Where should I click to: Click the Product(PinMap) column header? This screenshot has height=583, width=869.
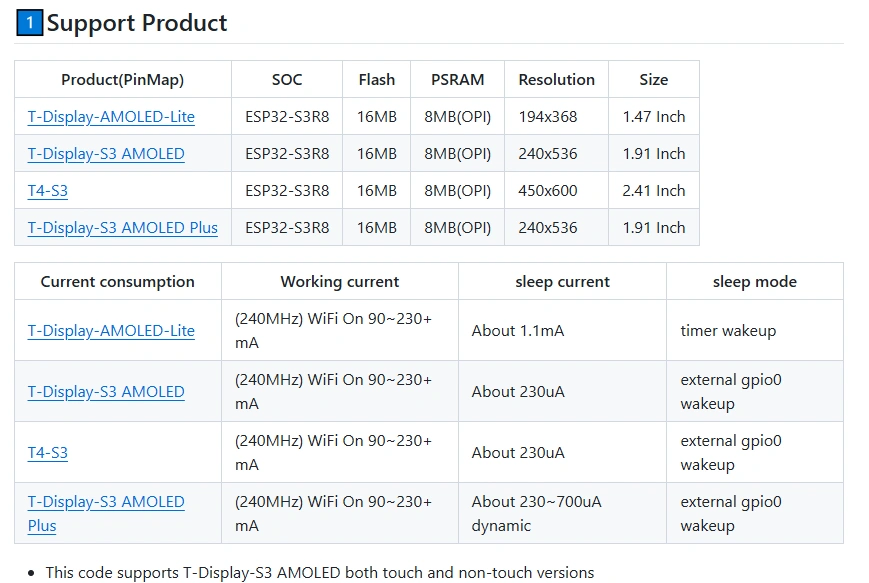[122, 80]
